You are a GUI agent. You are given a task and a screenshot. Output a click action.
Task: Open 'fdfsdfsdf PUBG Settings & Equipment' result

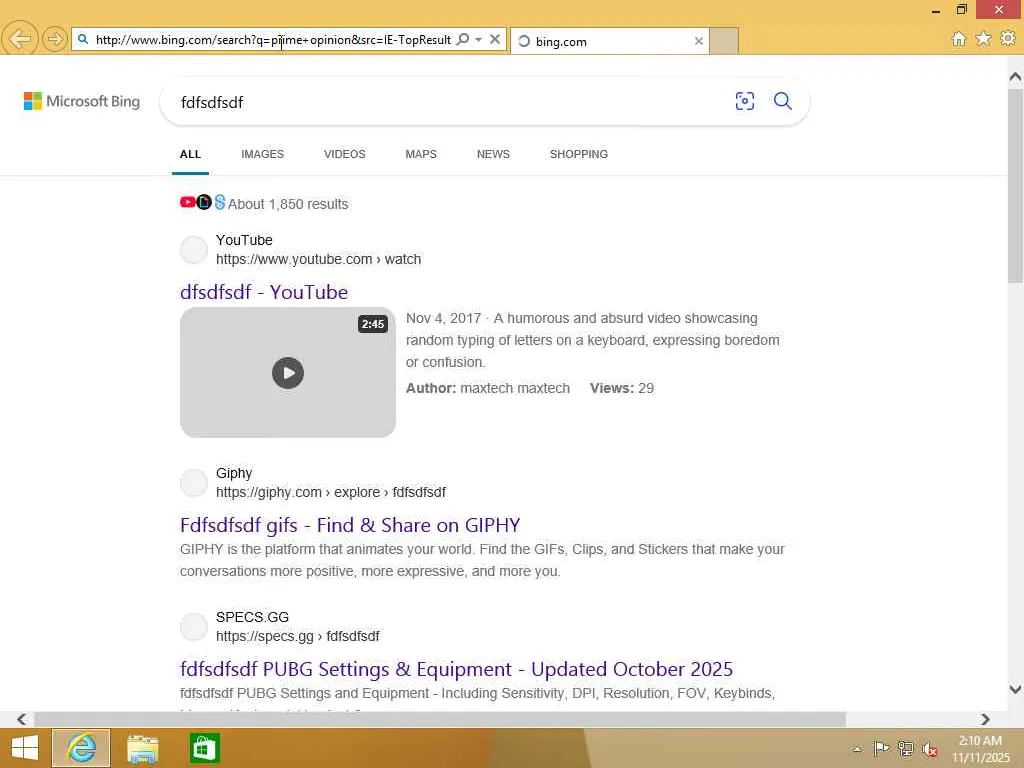[456, 669]
